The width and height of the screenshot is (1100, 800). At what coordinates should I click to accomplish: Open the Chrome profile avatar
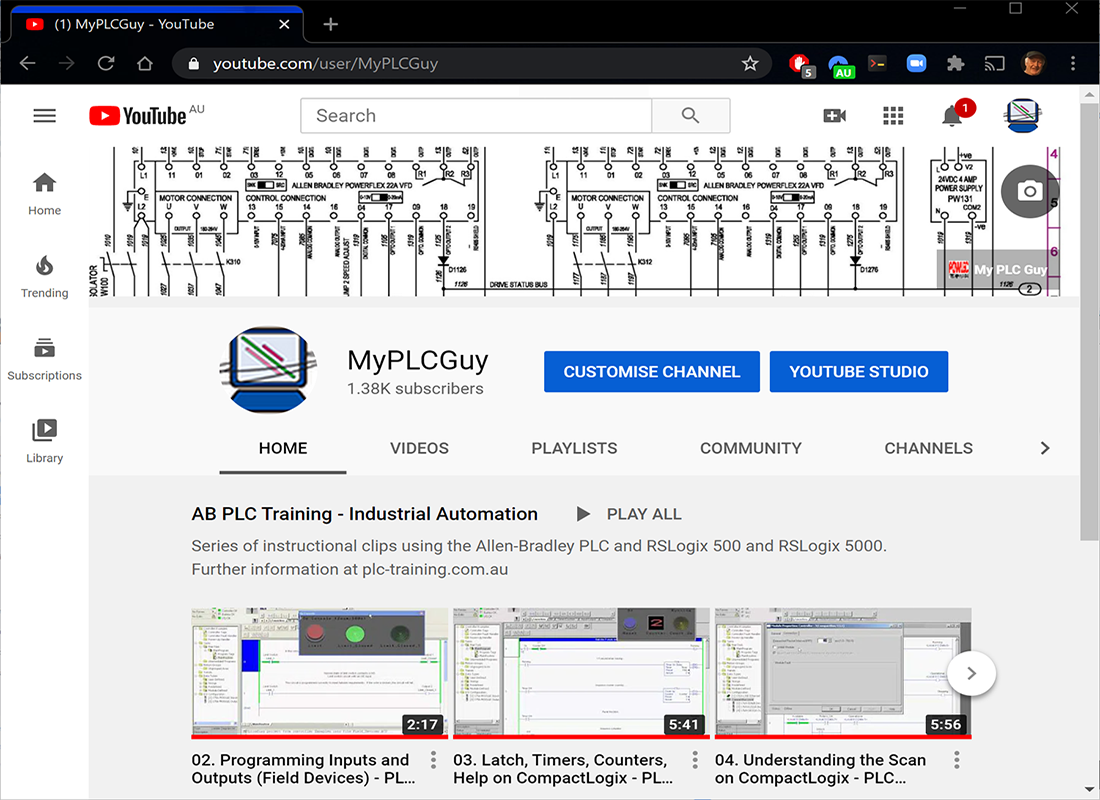(1033, 64)
